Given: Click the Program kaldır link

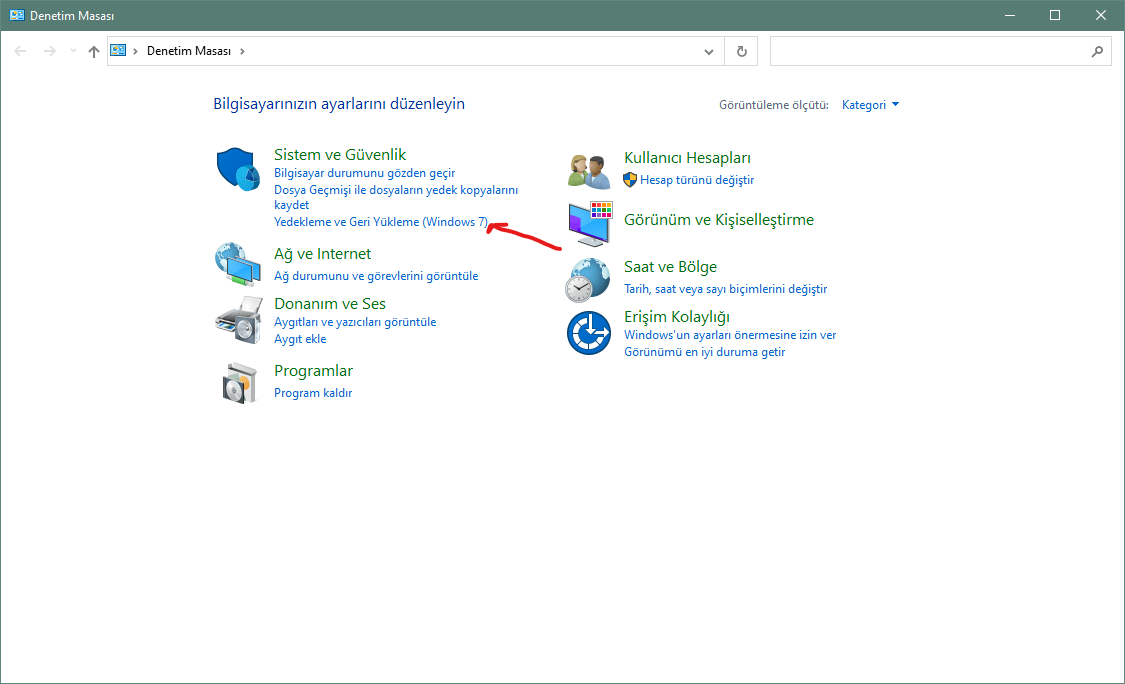Looking at the screenshot, I should pyautogui.click(x=313, y=393).
